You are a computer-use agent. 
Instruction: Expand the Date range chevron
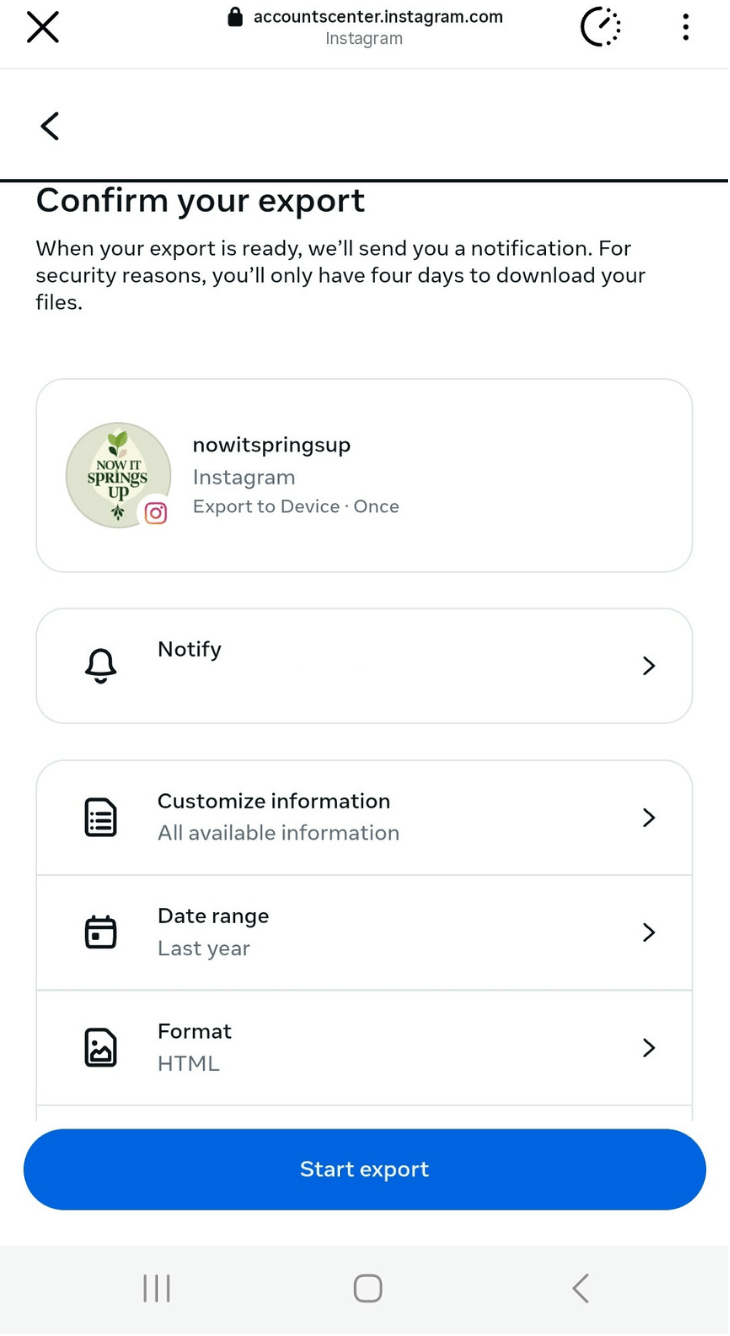coord(649,933)
